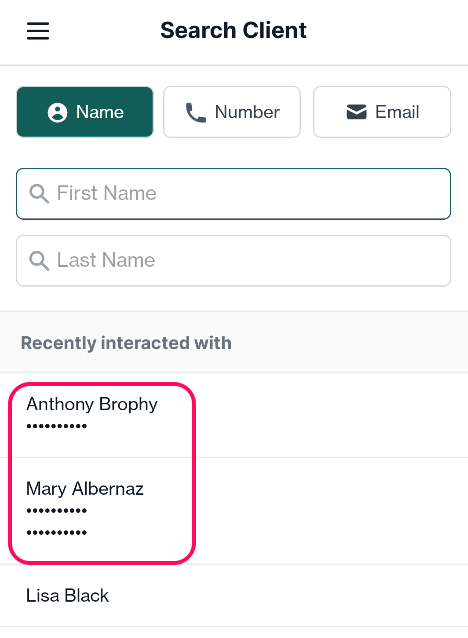468x638 pixels.
Task: Click the Recently interacted with header
Action: point(126,343)
